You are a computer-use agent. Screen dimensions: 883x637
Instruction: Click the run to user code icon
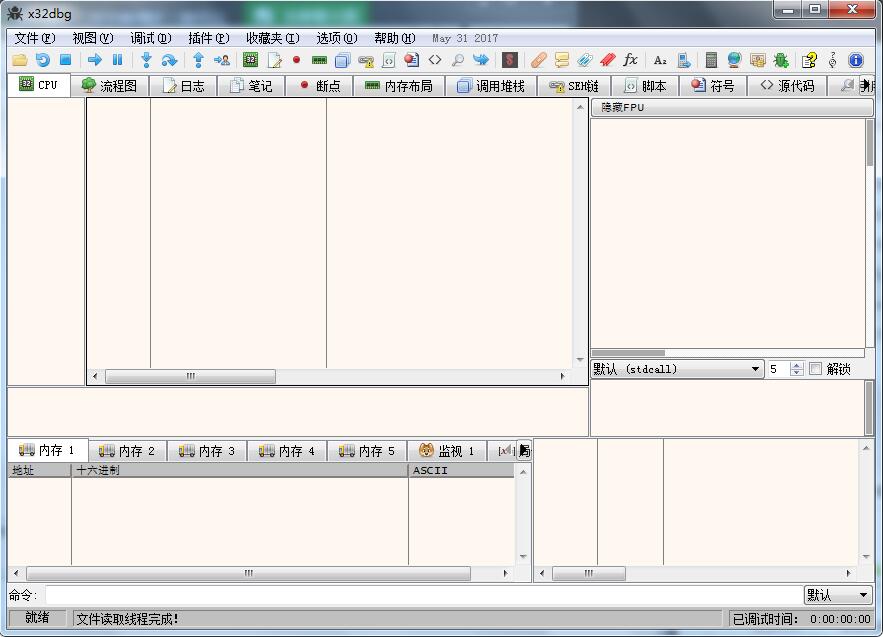pyautogui.click(x=222, y=60)
